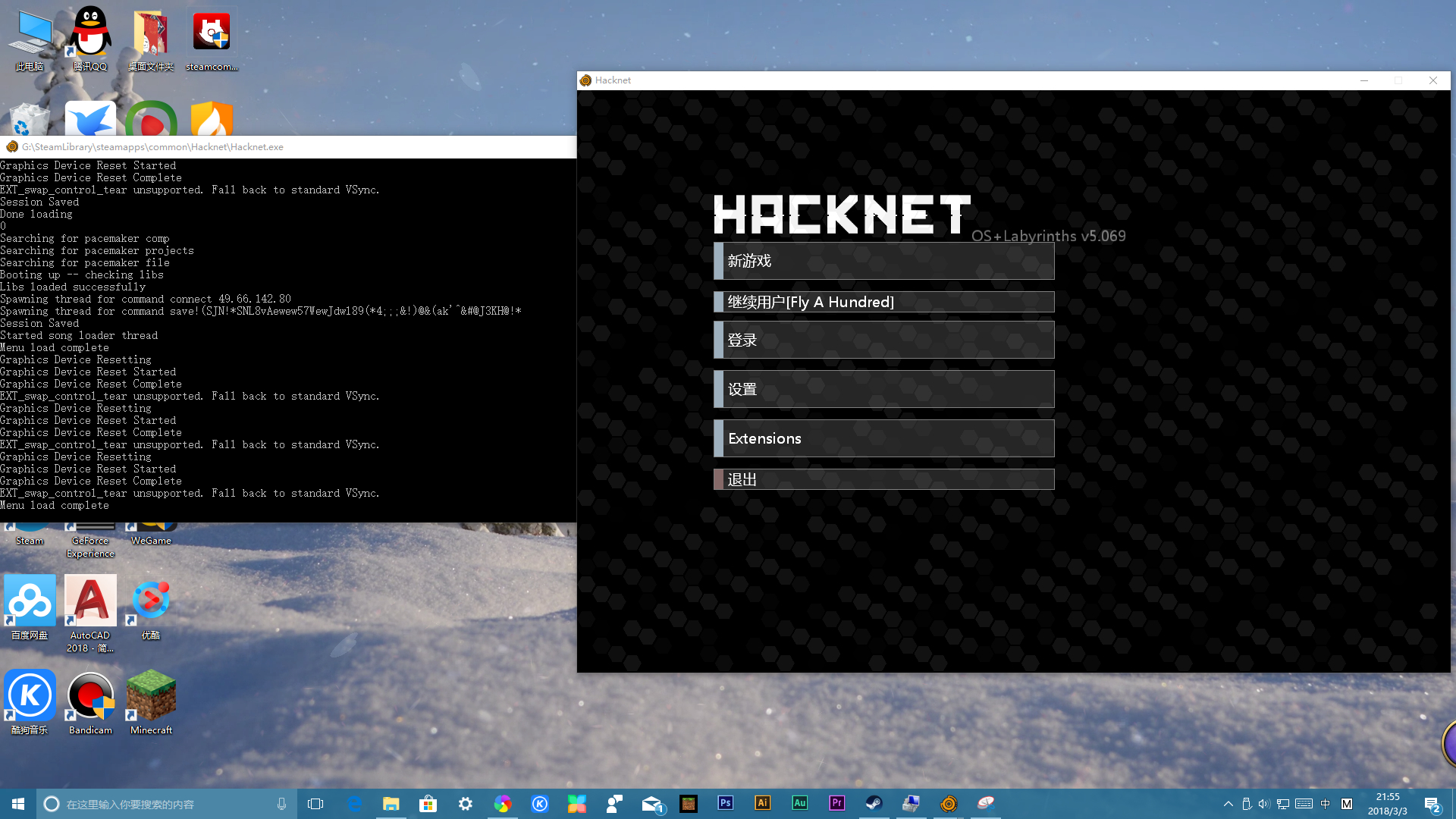1456x819 pixels.
Task: Open Bandicam desktop shortcut
Action: [90, 702]
